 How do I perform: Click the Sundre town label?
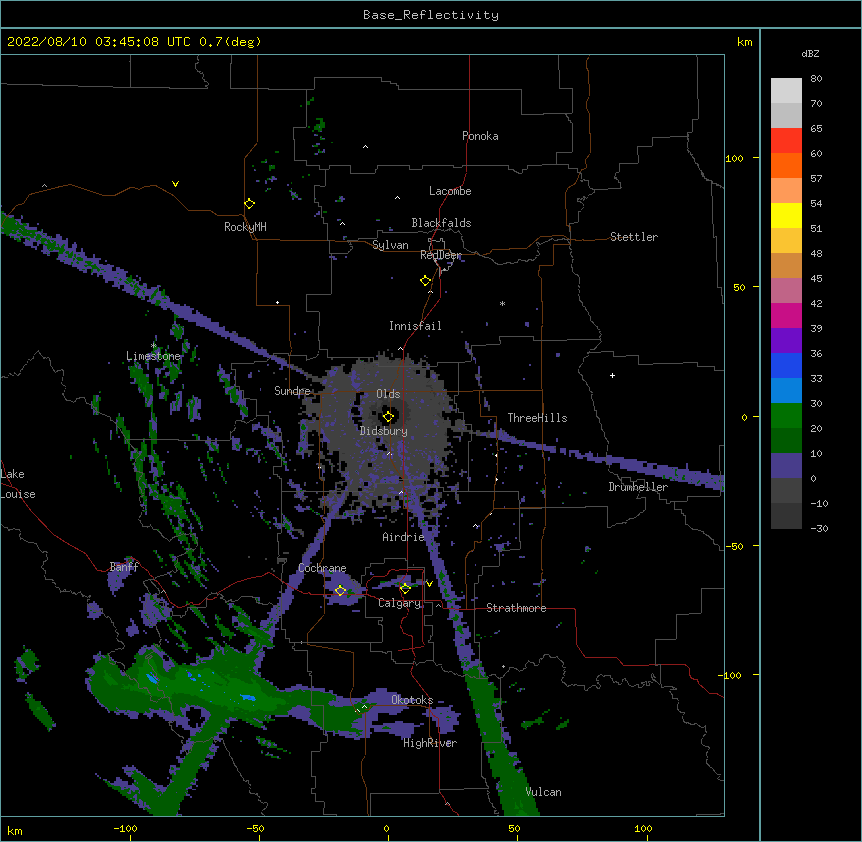click(x=292, y=391)
